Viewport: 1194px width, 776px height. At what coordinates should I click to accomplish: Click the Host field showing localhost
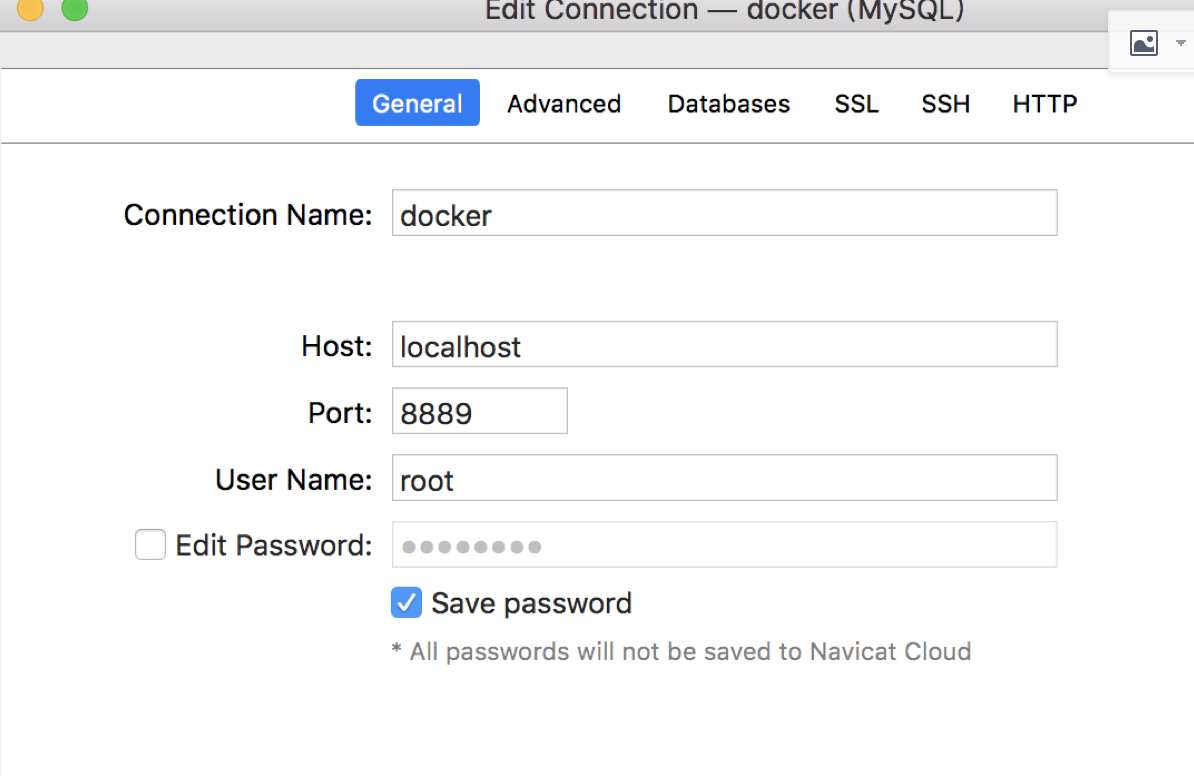pyautogui.click(x=724, y=344)
